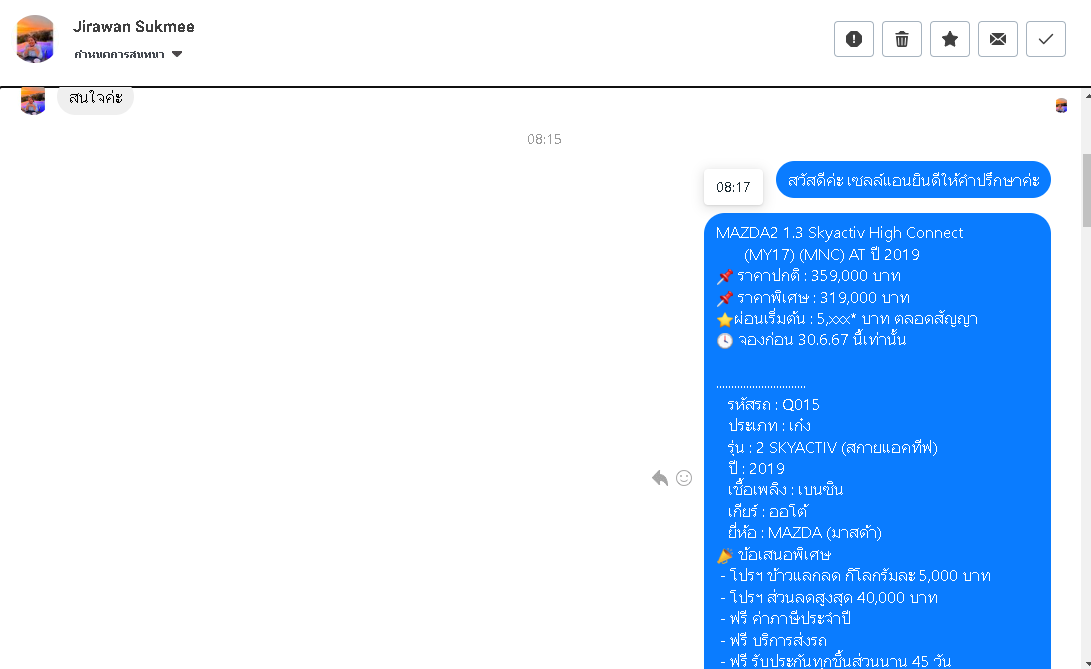Select the 08:15 timestamp
The height and width of the screenshot is (669, 1091).
pos(544,139)
